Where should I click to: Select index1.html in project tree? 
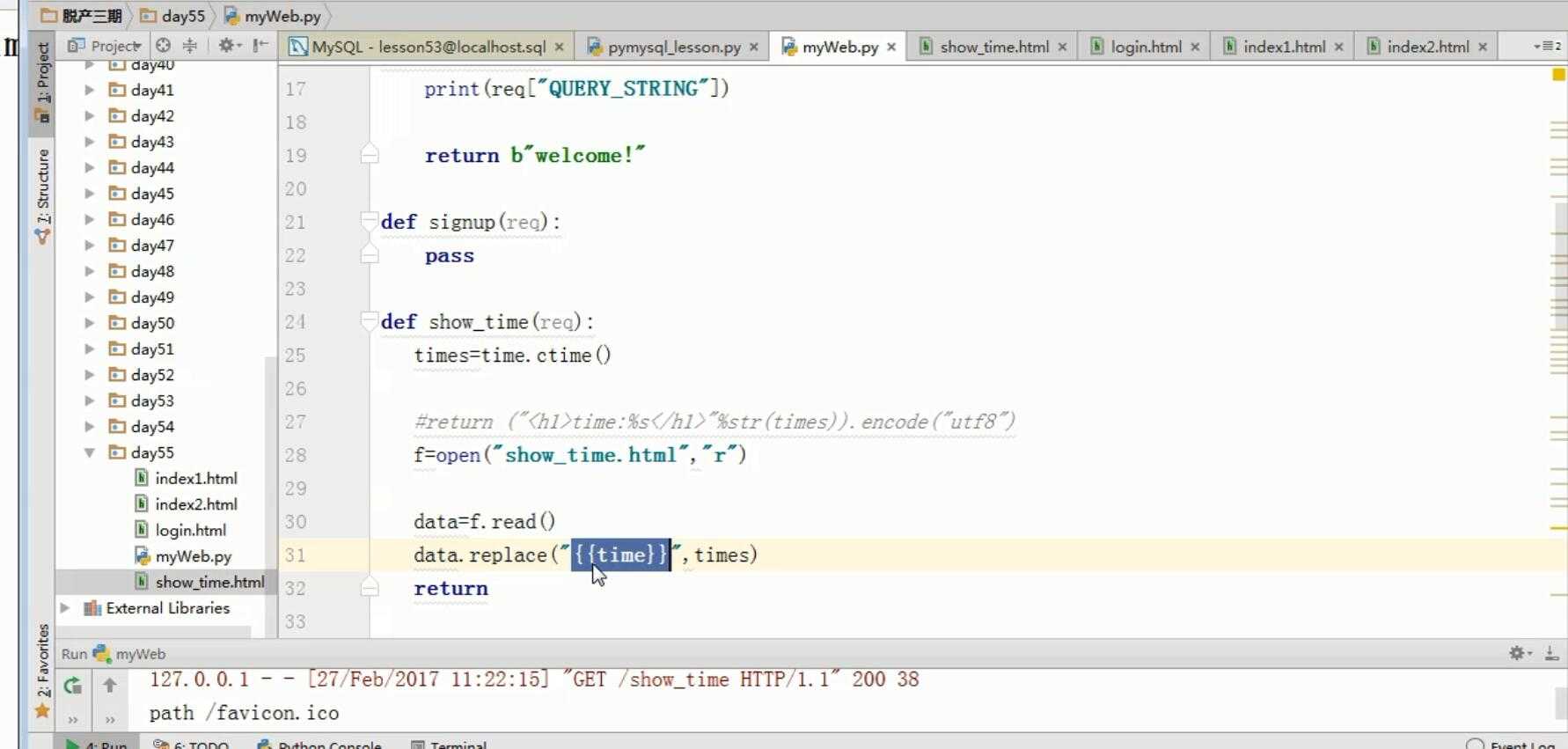[186, 479]
